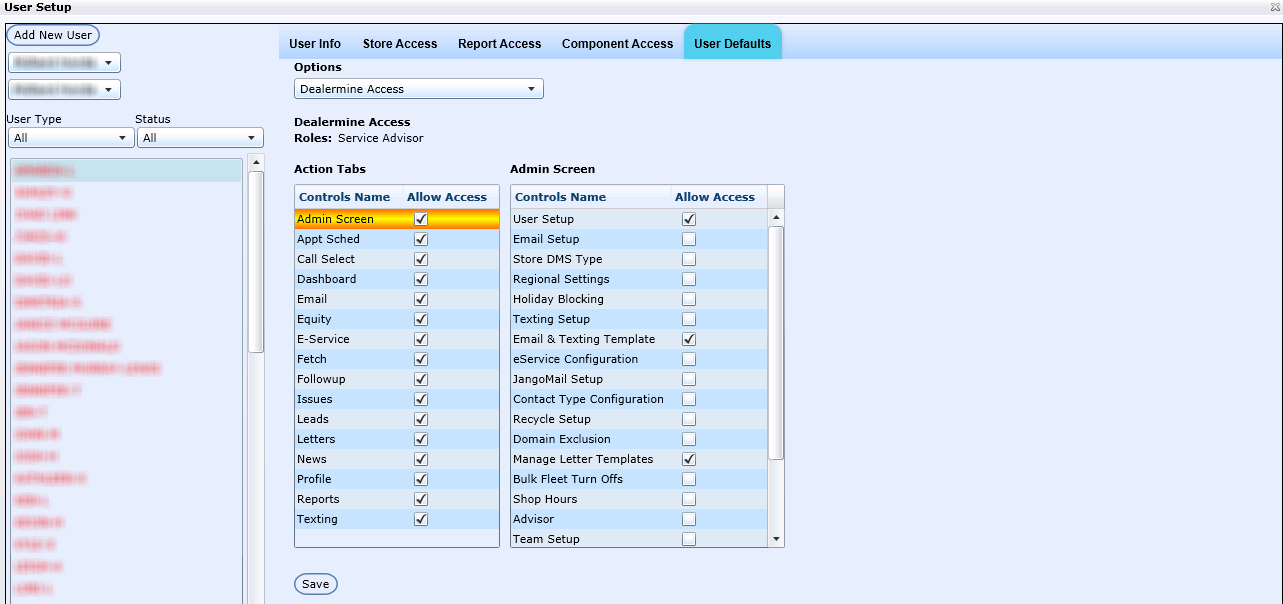Viewport: 1283px width, 604px height.
Task: Uncheck User Setup allow access
Action: tap(689, 219)
